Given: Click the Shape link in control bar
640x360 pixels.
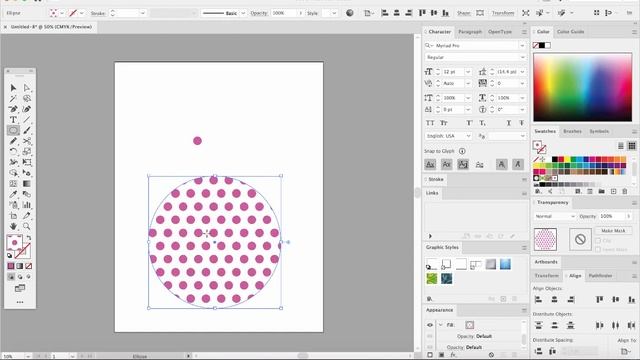Looking at the screenshot, I should 464,13.
